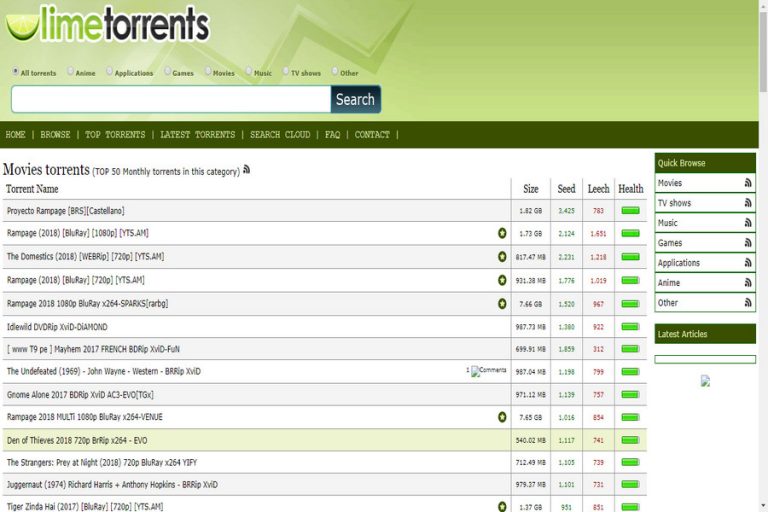This screenshot has width=768, height=512.
Task: Select the Anime search category radio
Action: (70, 72)
